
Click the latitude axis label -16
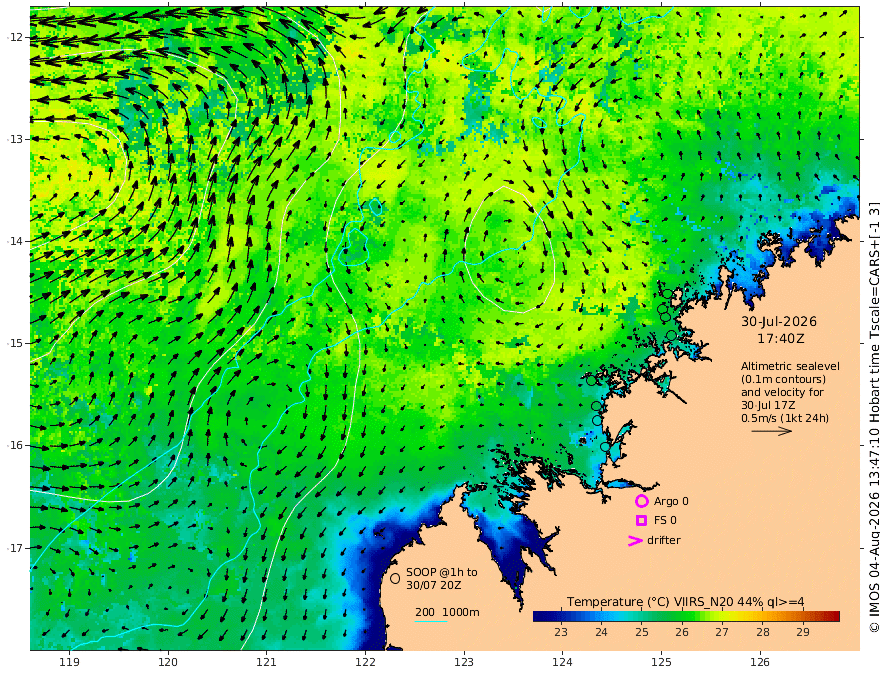(x=15, y=445)
